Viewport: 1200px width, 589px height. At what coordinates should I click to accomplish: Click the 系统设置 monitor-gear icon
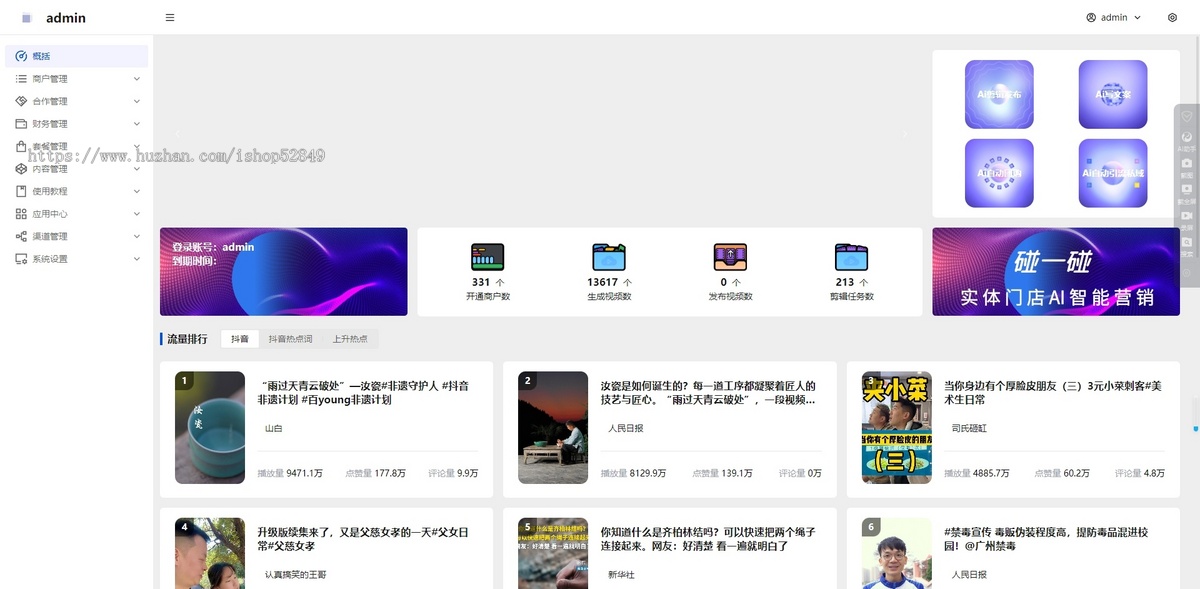point(21,259)
